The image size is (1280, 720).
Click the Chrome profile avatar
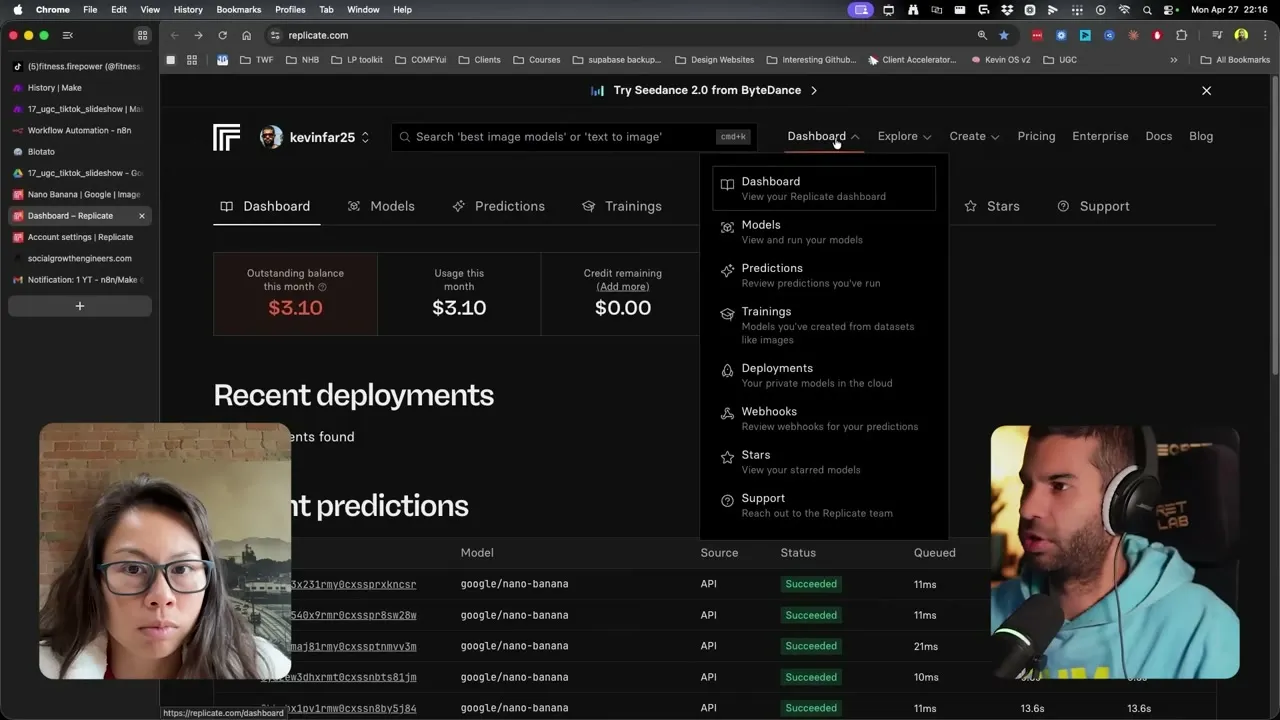pos(1241,35)
